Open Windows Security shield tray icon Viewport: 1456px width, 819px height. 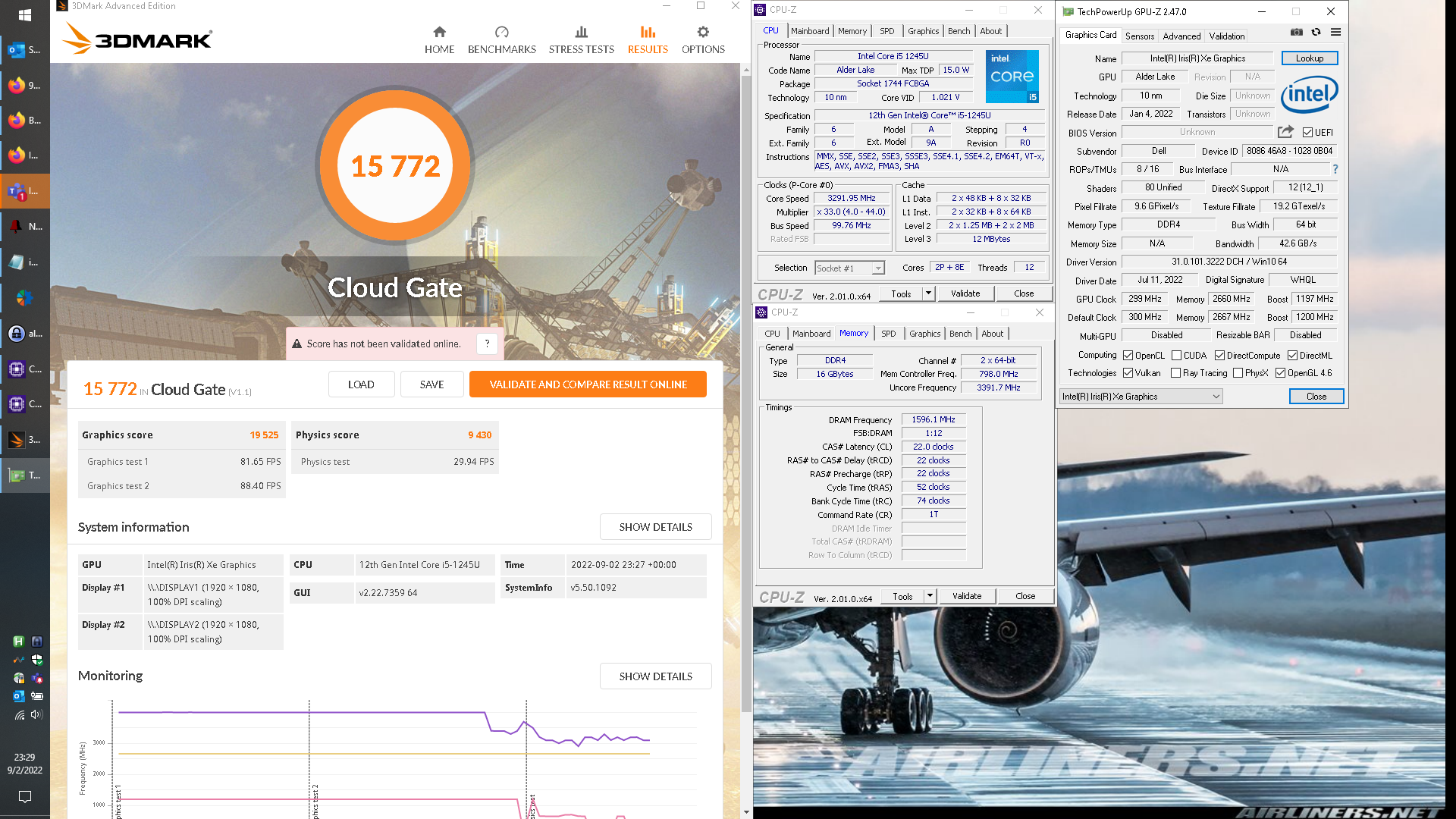(36, 660)
